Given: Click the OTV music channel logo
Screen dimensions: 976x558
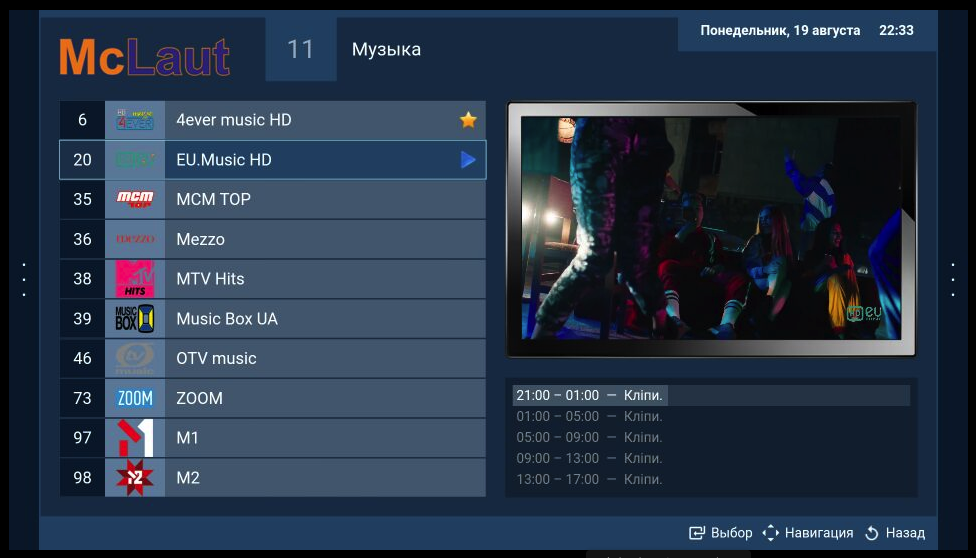Looking at the screenshot, I should tap(134, 358).
